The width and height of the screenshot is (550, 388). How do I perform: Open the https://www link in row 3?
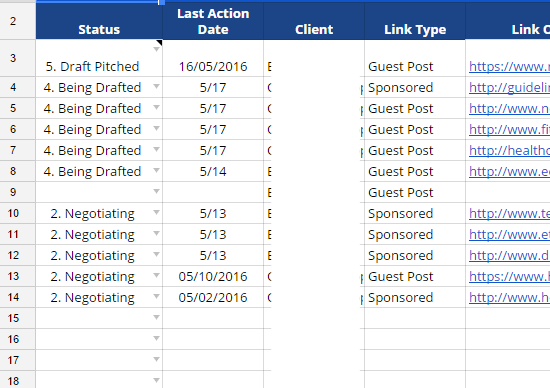tap(509, 66)
